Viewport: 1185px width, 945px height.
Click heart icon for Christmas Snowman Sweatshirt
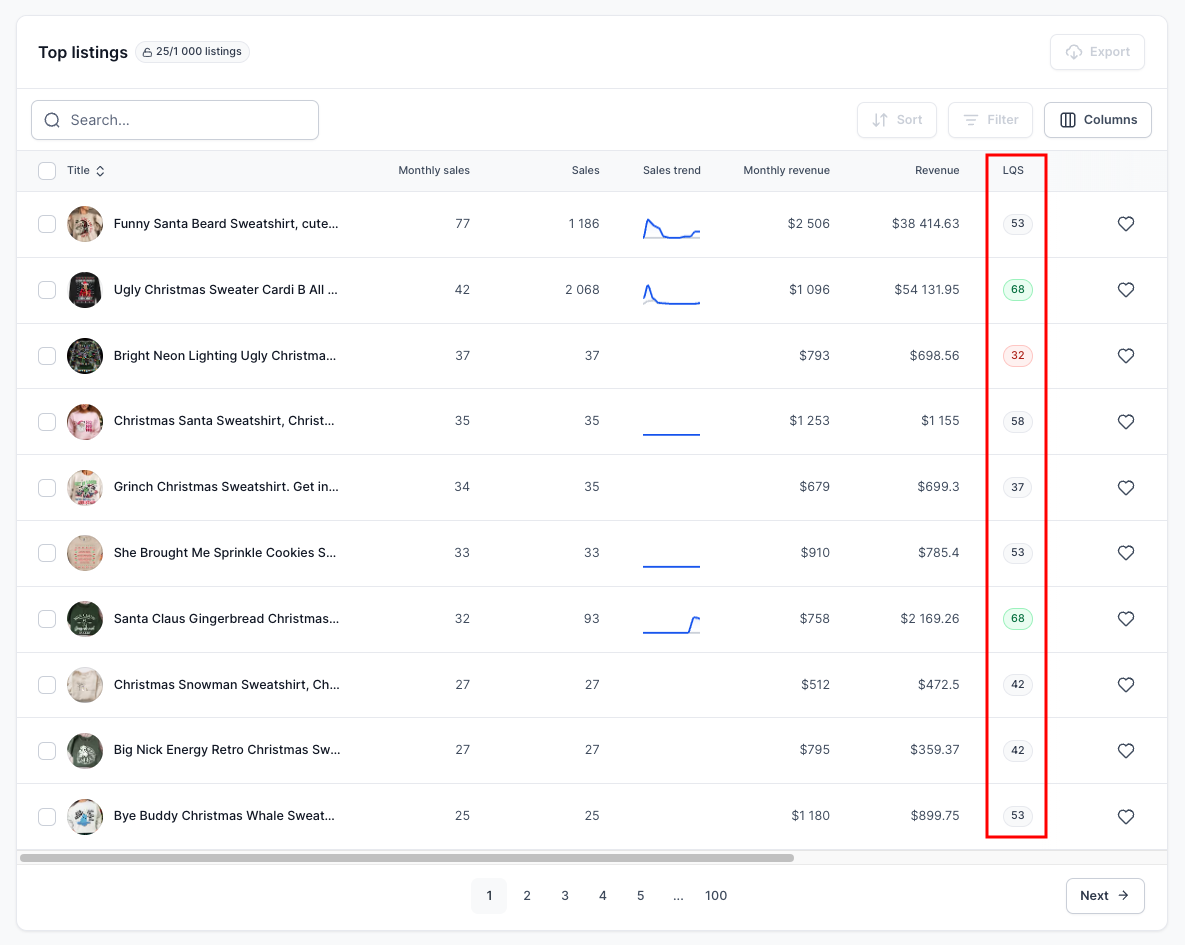pyautogui.click(x=1125, y=685)
